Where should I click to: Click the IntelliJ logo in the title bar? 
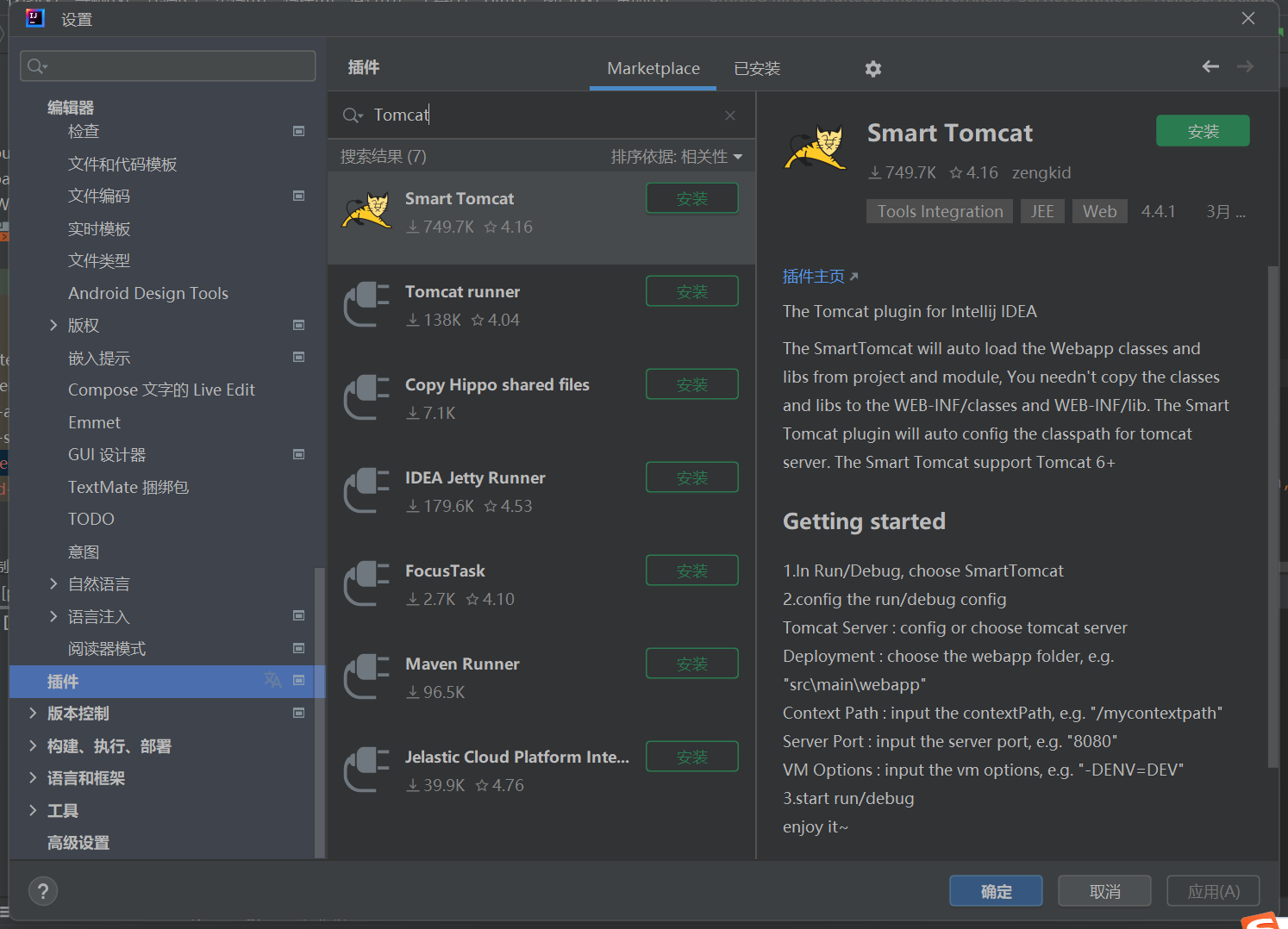pos(35,18)
